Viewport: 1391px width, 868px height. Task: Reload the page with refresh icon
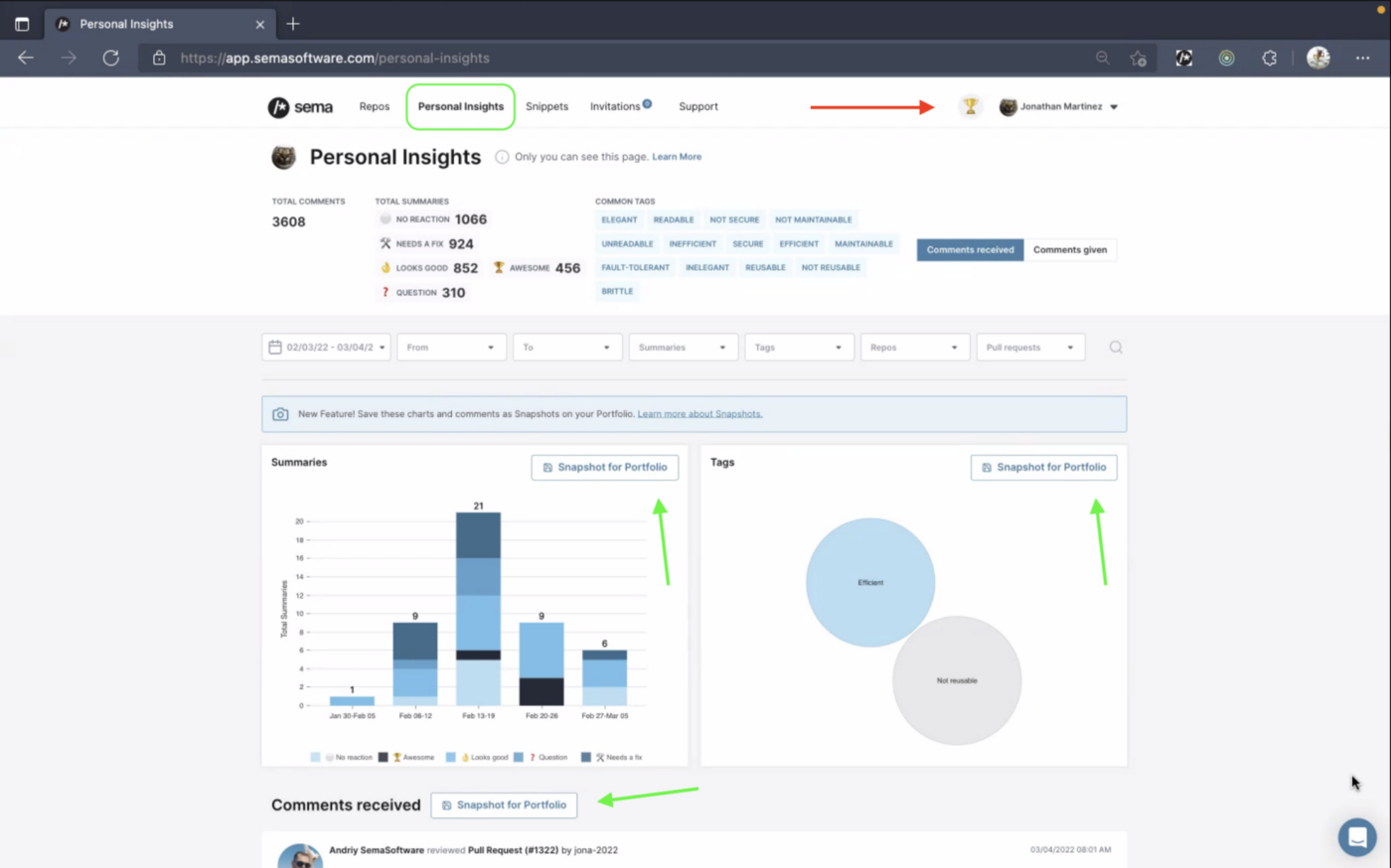tap(111, 58)
